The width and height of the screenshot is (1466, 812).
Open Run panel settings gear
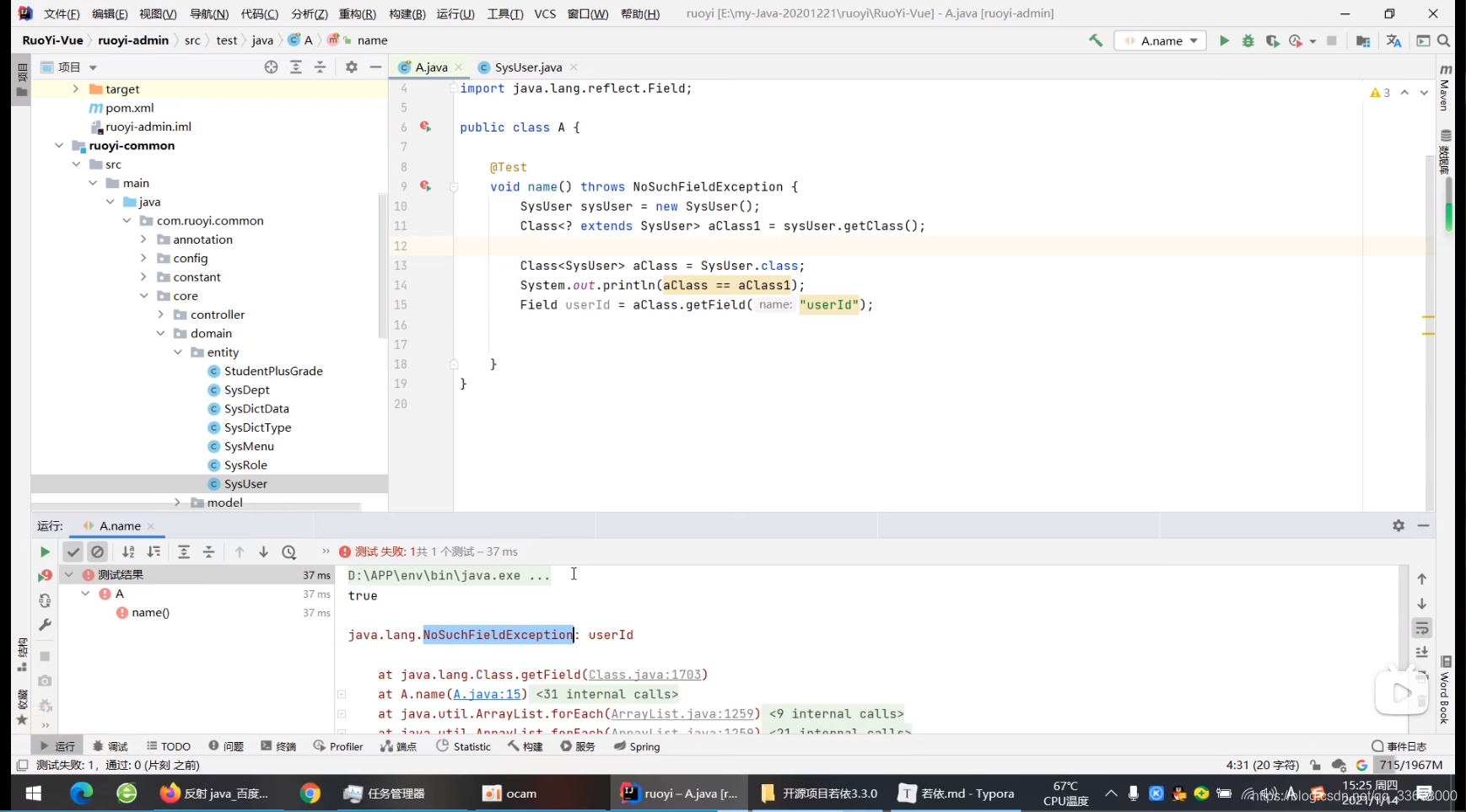tap(1399, 525)
